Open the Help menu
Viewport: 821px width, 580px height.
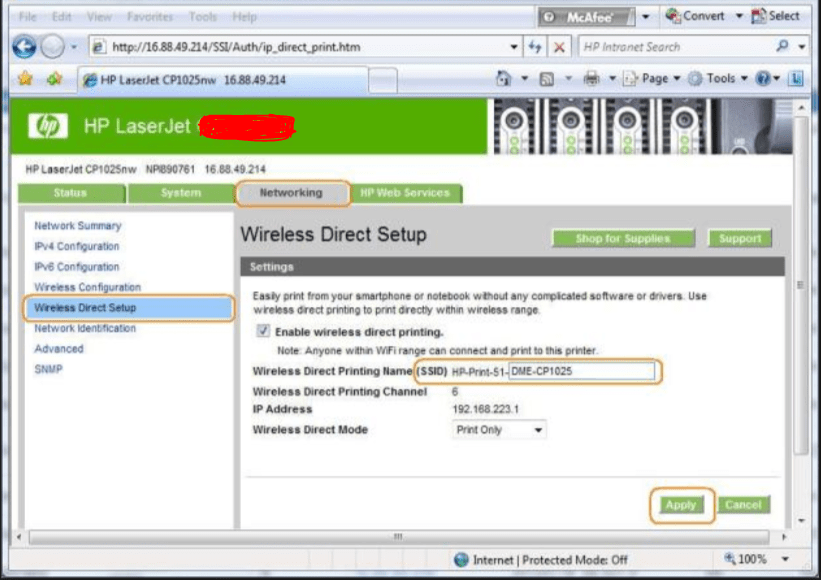245,17
